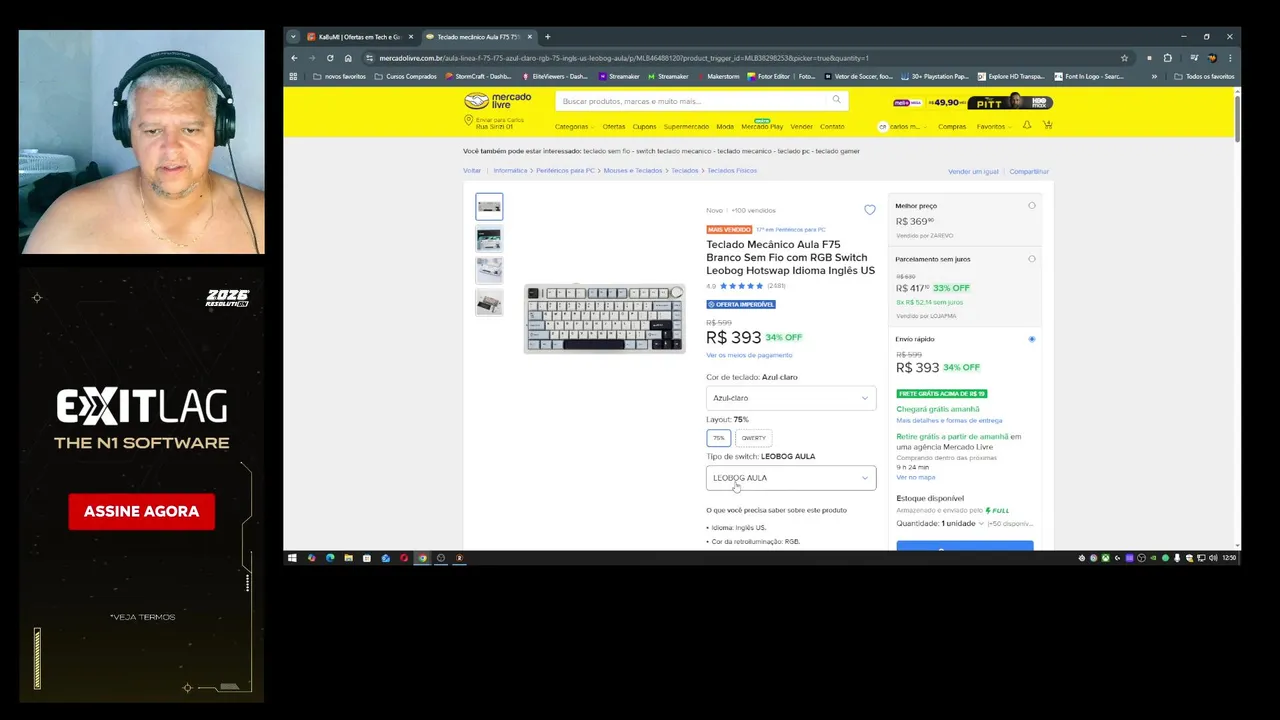Open the notifications bell

pos(1026,126)
